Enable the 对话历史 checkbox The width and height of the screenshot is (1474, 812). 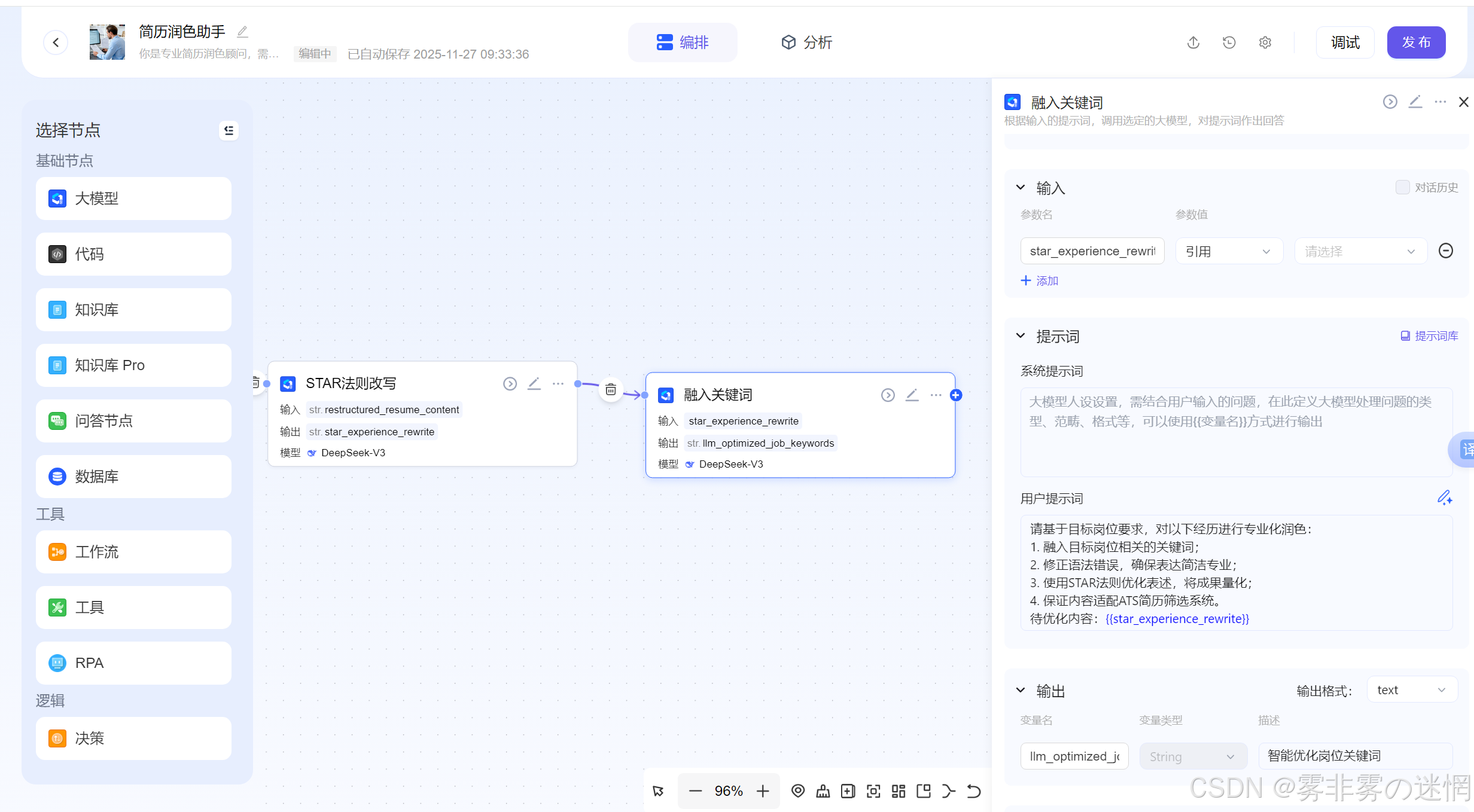click(x=1402, y=187)
